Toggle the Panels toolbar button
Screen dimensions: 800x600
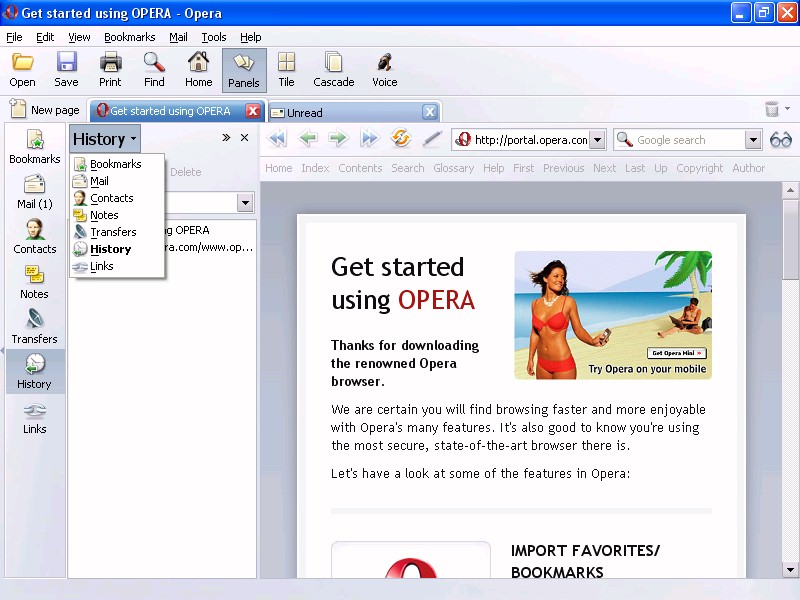(244, 70)
